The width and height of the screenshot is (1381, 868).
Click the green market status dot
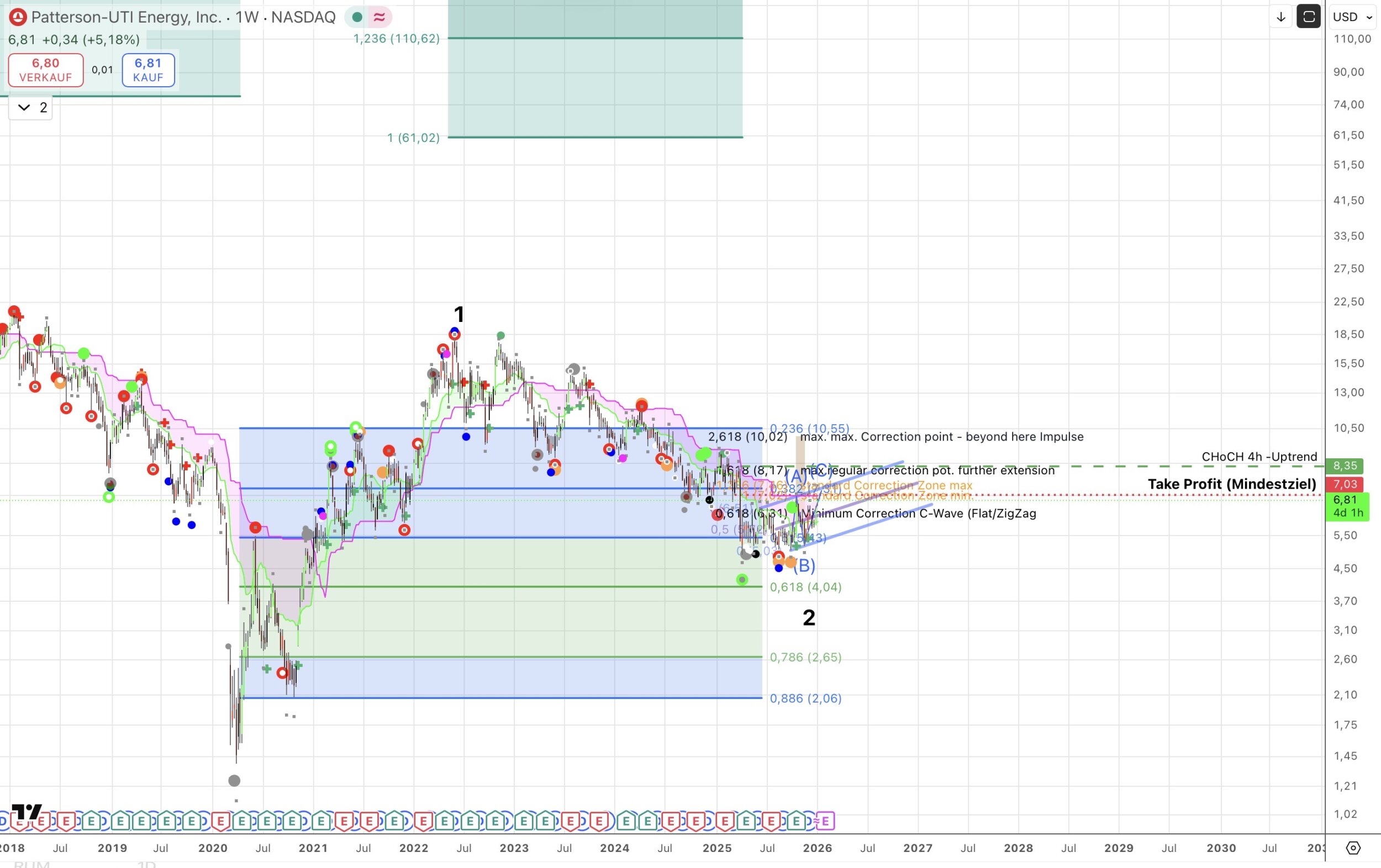(x=357, y=17)
